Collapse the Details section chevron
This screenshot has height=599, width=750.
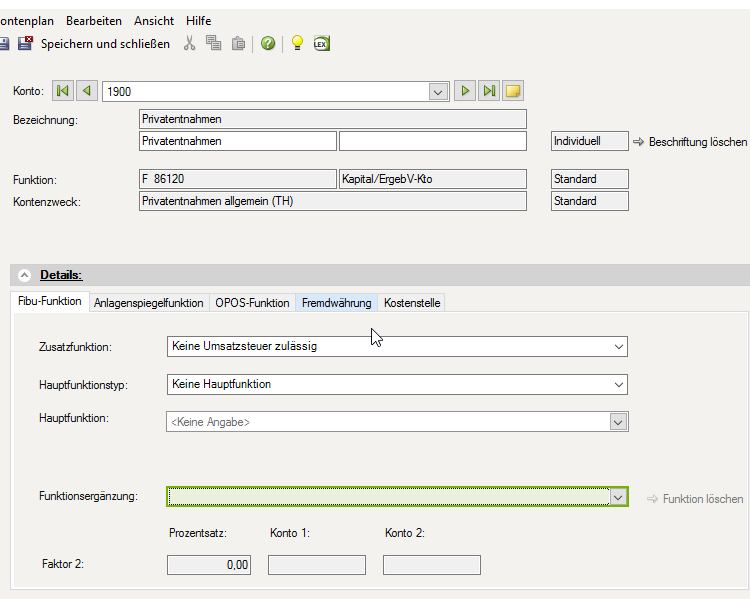tap(24, 275)
